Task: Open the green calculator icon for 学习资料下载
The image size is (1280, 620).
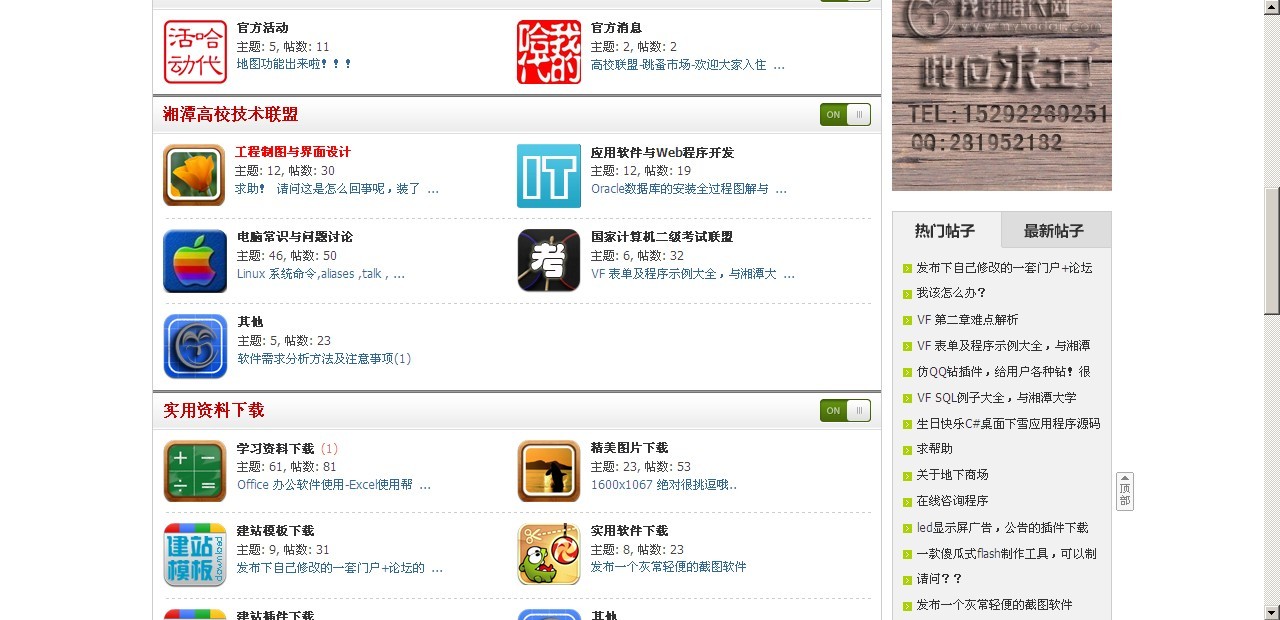Action: point(195,471)
